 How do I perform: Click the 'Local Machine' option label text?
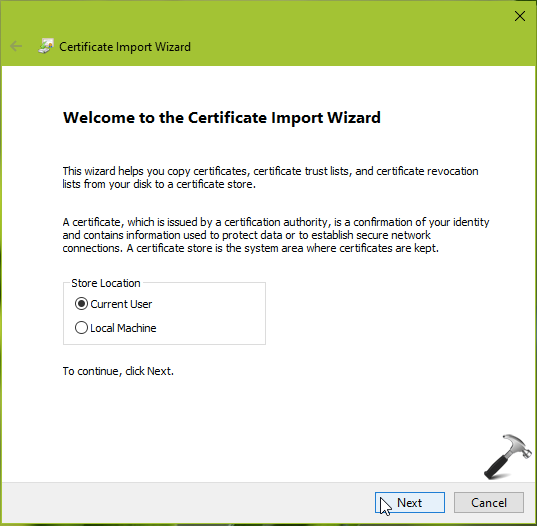123,328
